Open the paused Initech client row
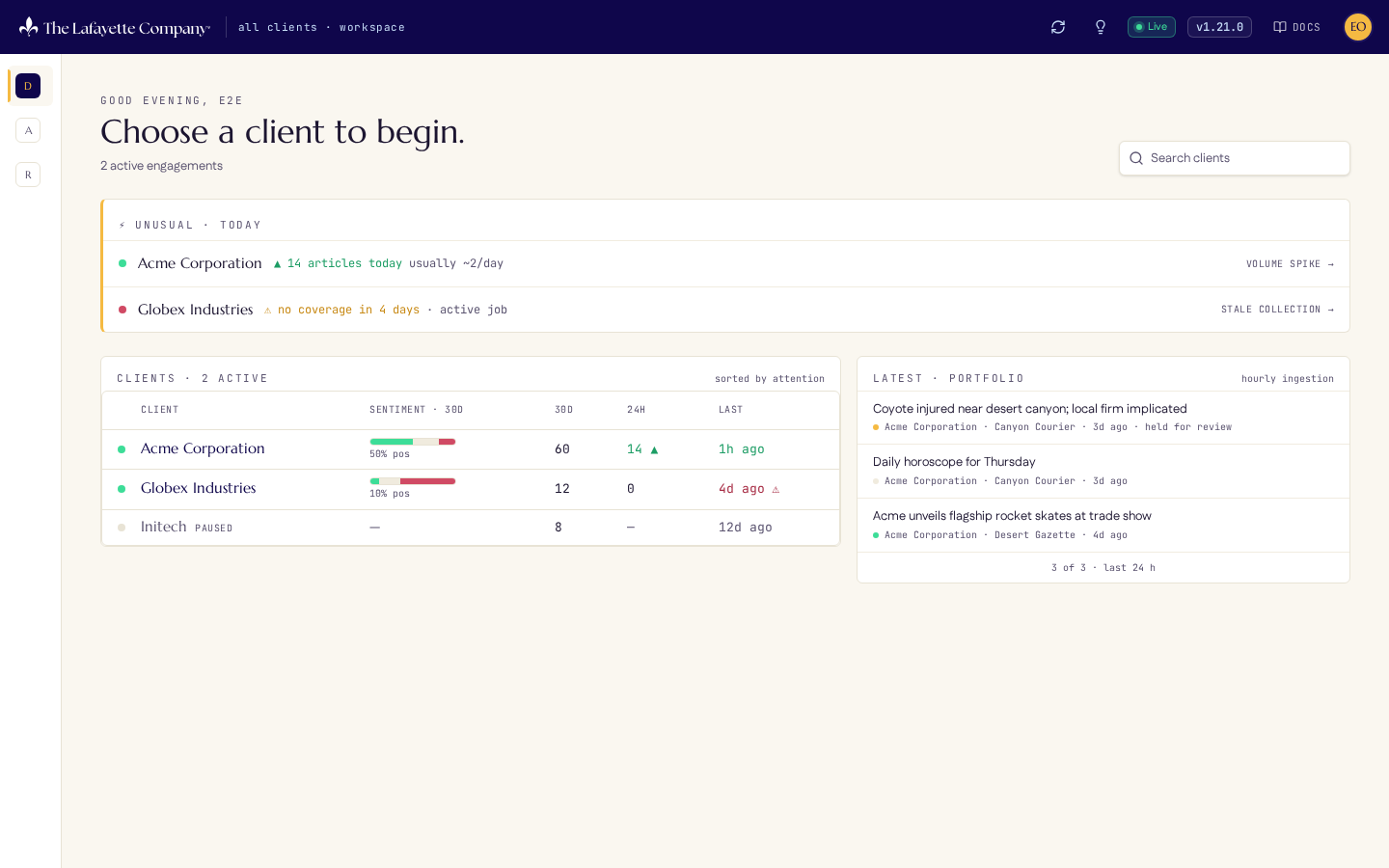Screen dimensions: 1389x868 [471, 528]
